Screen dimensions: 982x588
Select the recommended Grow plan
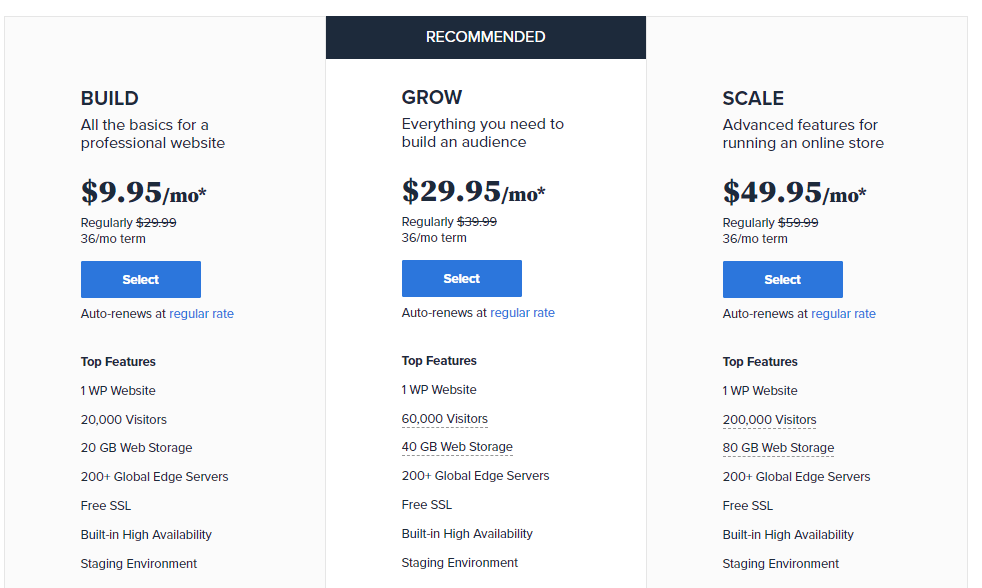click(461, 278)
